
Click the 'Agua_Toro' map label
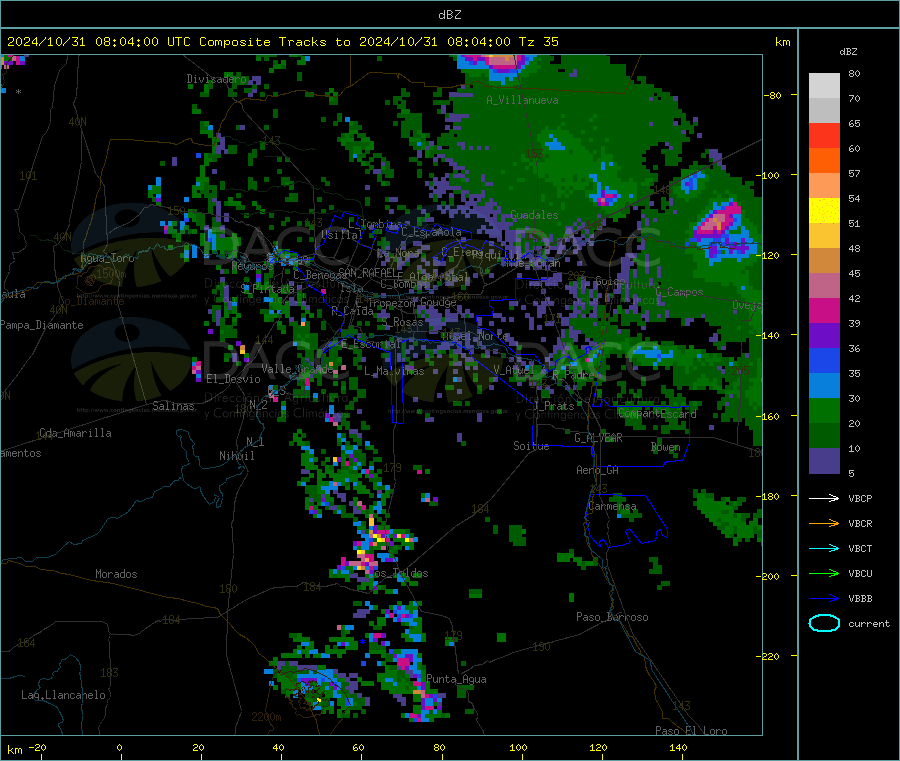(x=107, y=258)
